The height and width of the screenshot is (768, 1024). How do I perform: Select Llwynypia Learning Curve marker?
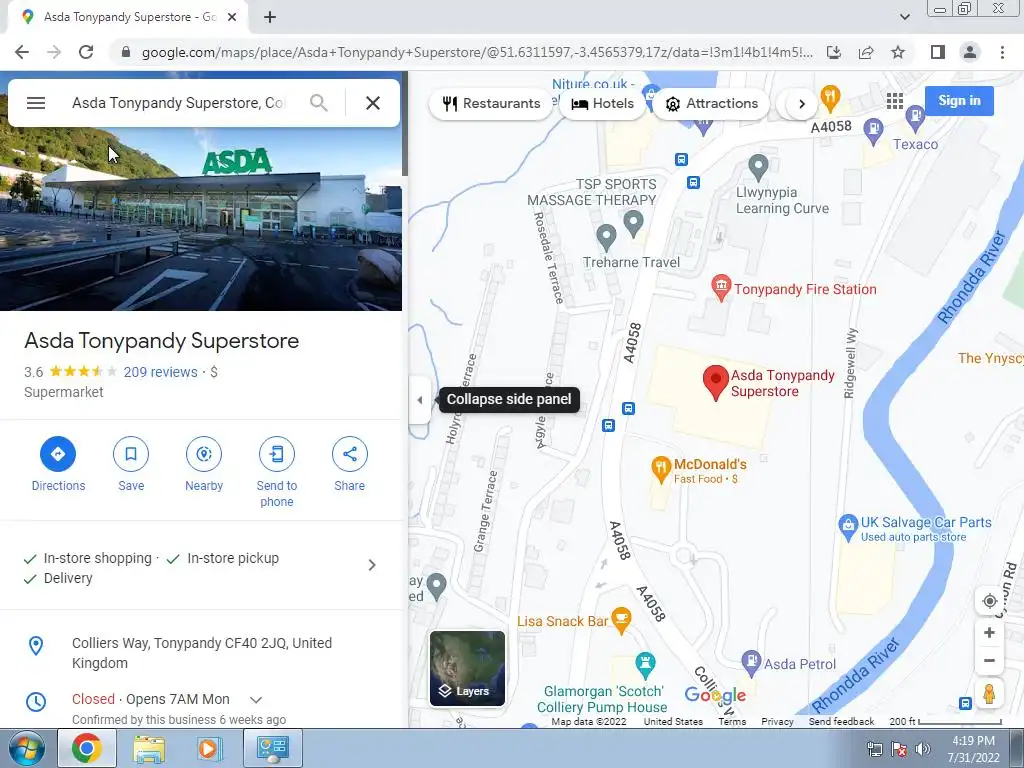coord(758,168)
